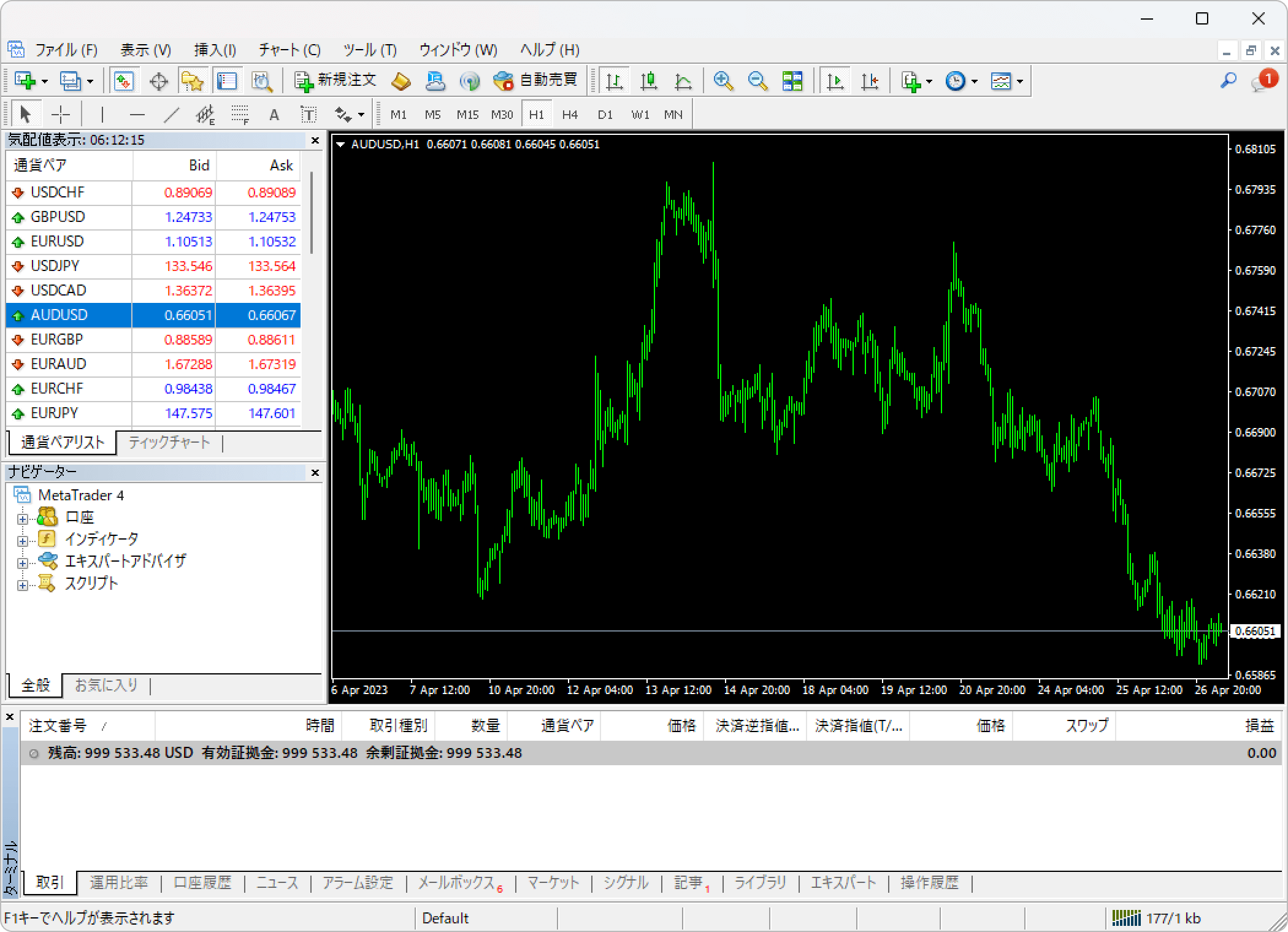Click the 新規注文 (New Order) button

[x=335, y=80]
